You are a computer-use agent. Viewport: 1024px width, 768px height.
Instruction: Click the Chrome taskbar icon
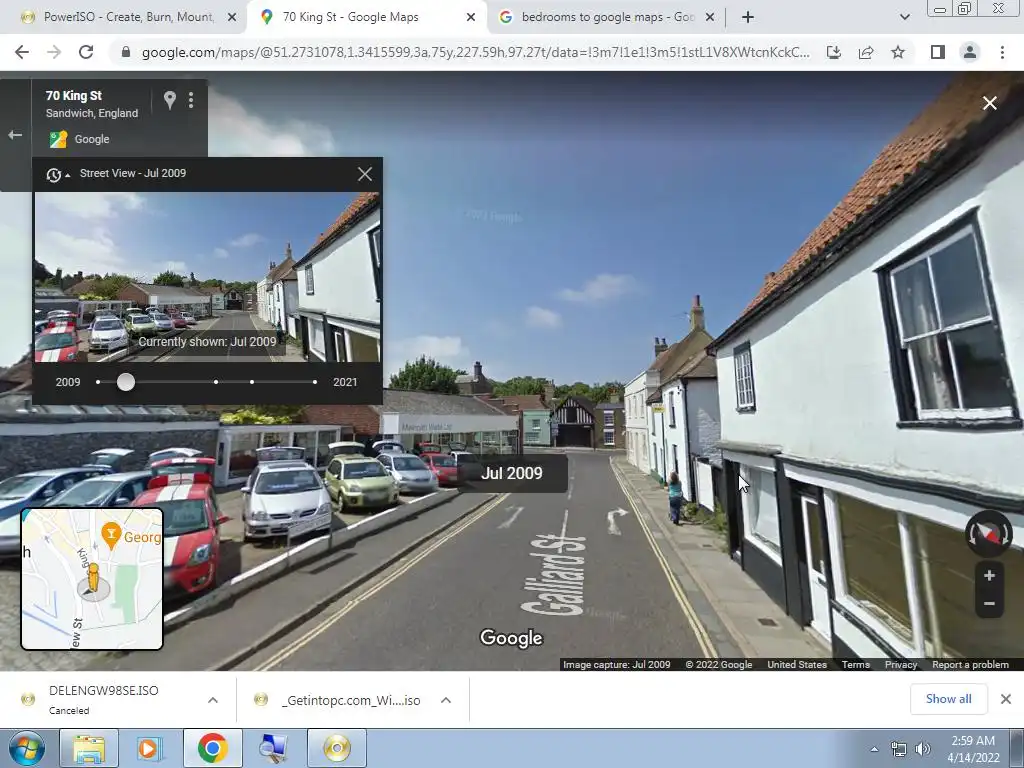point(212,748)
